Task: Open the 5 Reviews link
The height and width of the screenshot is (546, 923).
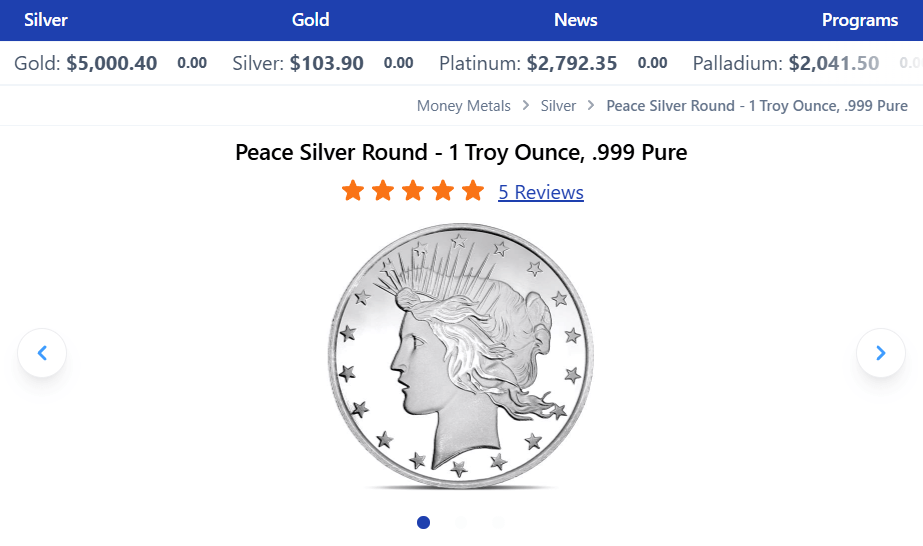Action: tap(541, 192)
